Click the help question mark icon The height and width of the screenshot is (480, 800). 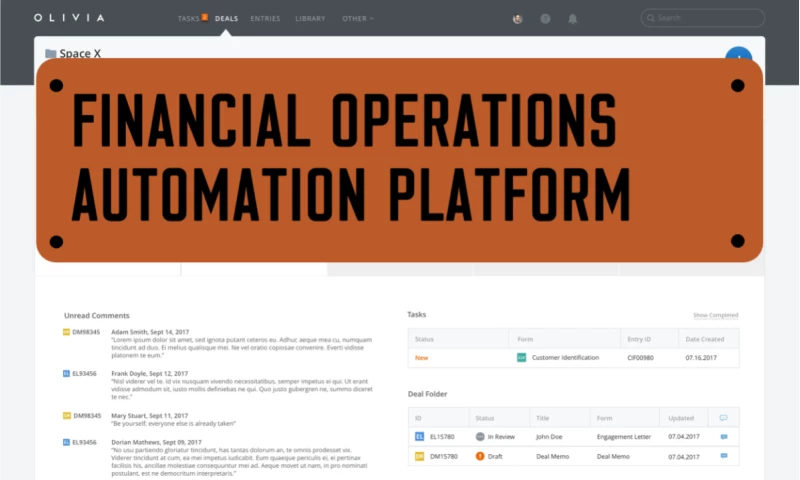pyautogui.click(x=545, y=19)
